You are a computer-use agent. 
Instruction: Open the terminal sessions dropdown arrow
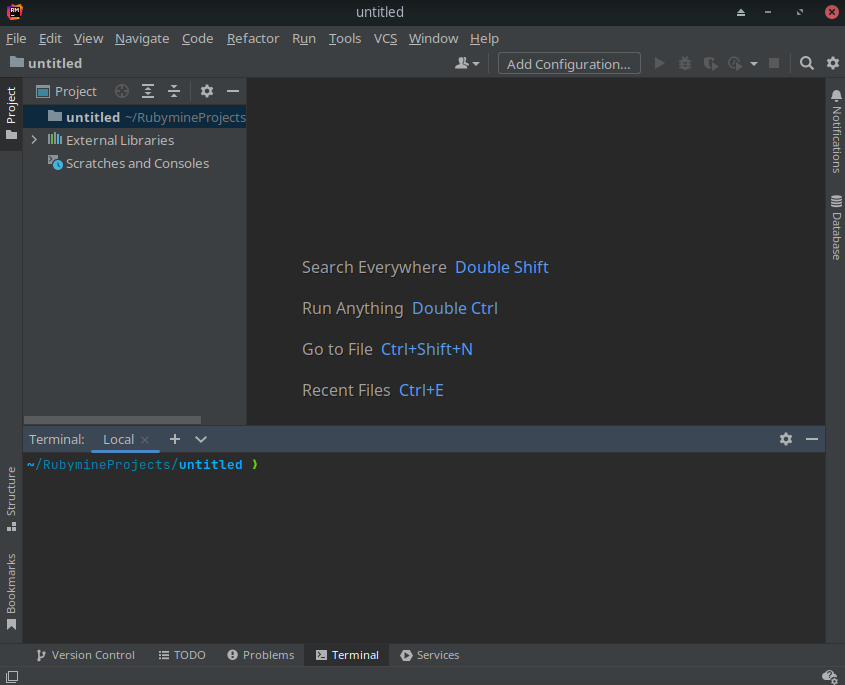[x=201, y=439]
